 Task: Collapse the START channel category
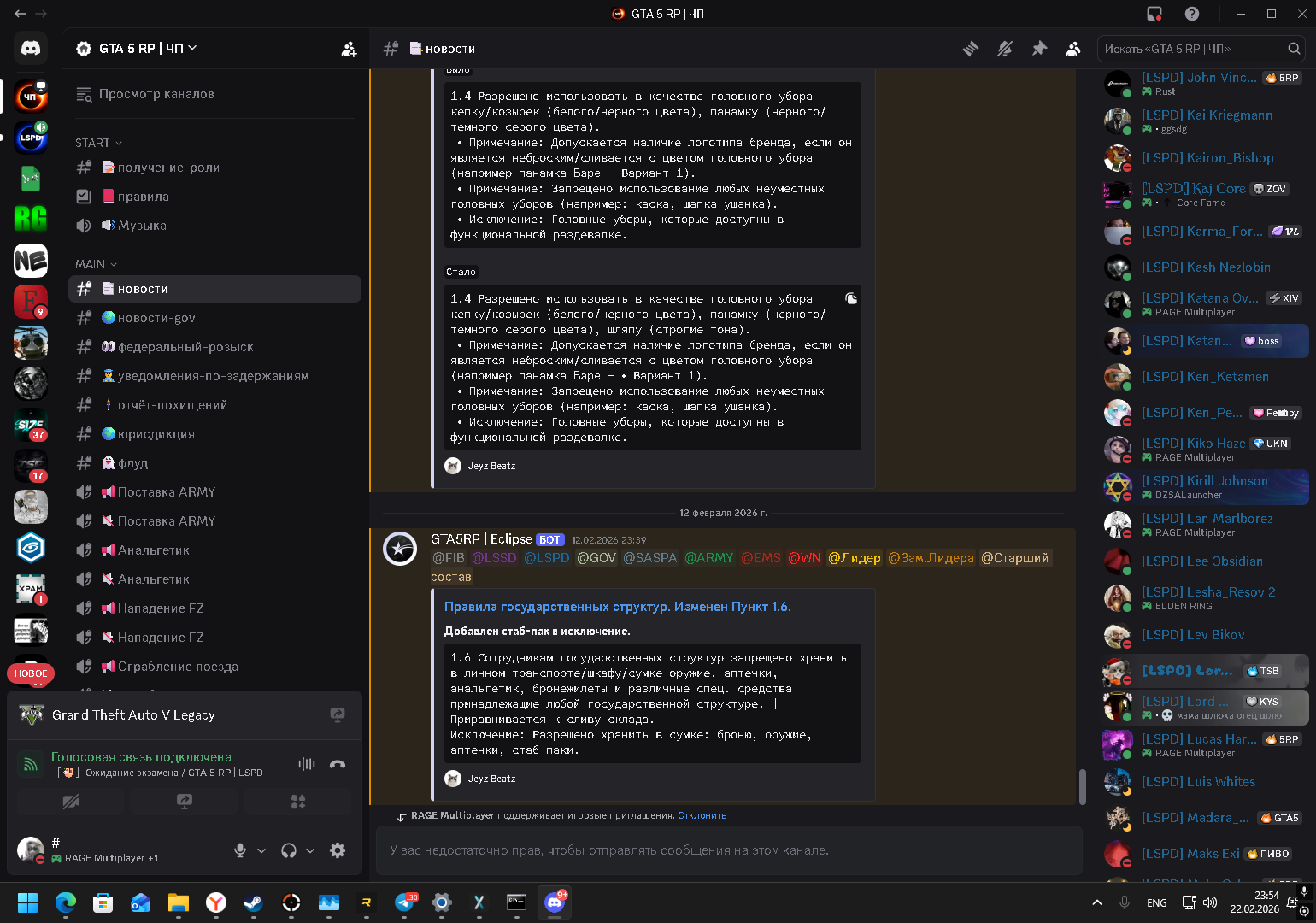tap(98, 143)
